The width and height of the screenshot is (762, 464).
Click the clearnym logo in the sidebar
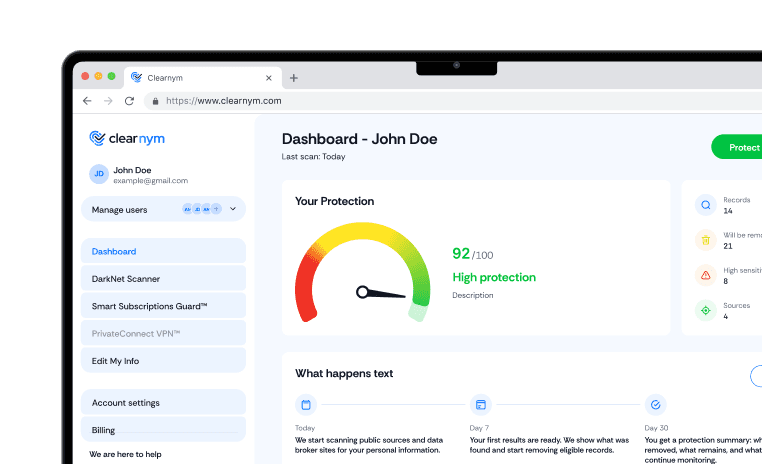[127, 138]
